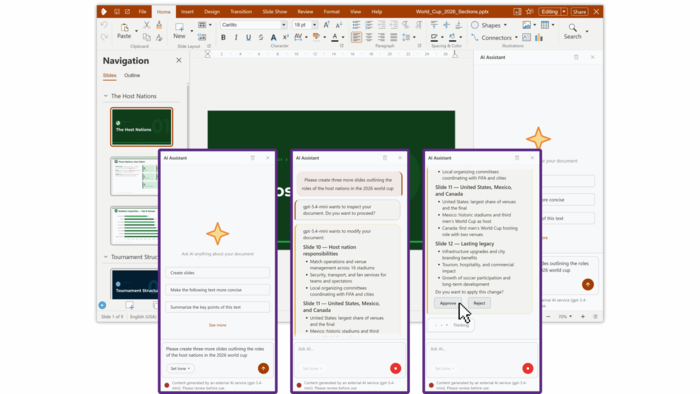
Task: Set right-to-left text direction
Action: pyautogui.click(x=418, y=25)
